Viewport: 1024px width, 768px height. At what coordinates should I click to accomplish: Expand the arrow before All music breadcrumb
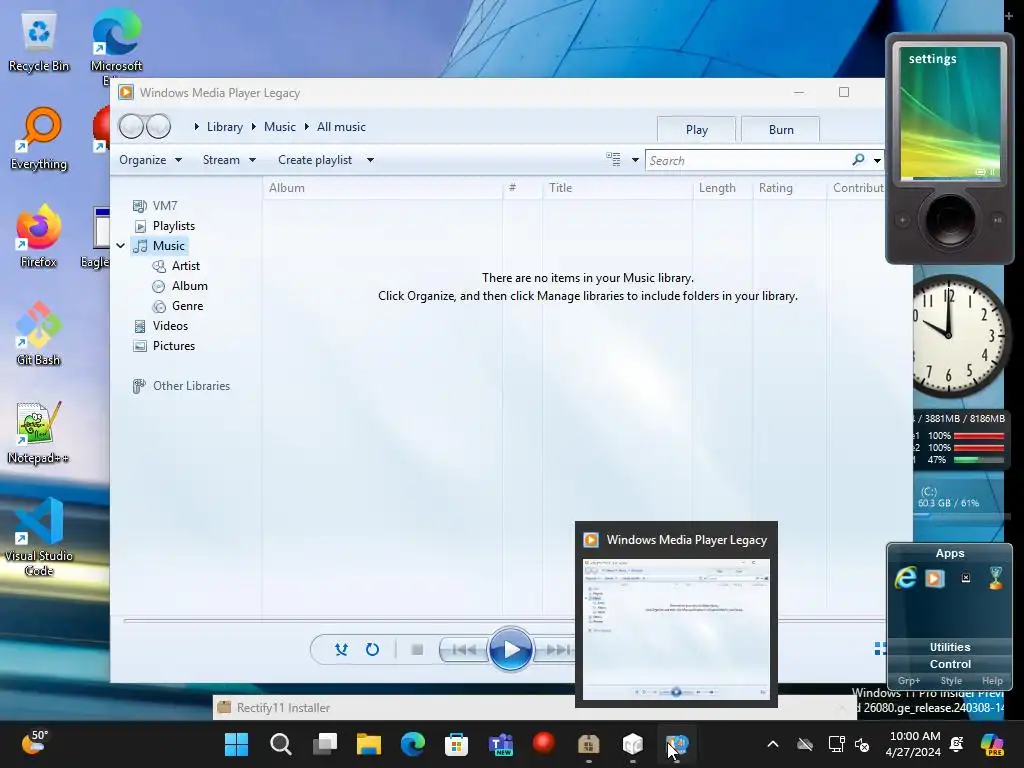pos(306,127)
